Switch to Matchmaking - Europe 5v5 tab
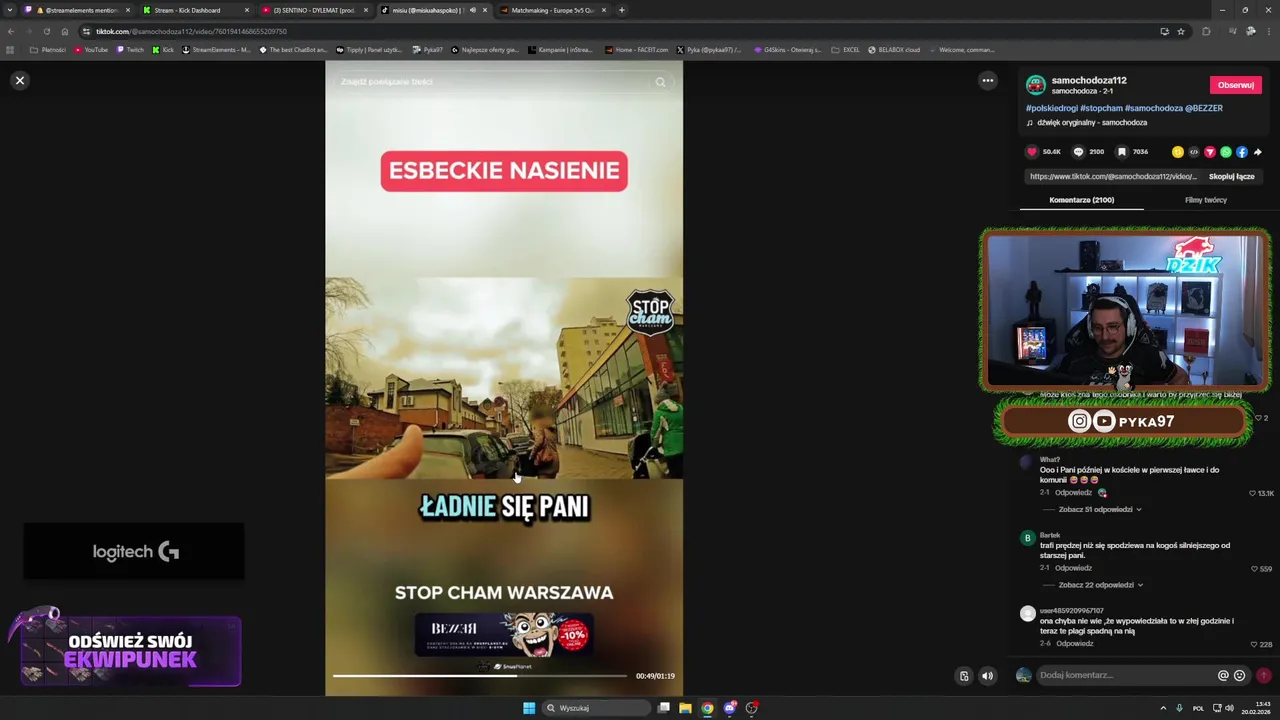Screen dimensions: 1280x720 (553, 10)
